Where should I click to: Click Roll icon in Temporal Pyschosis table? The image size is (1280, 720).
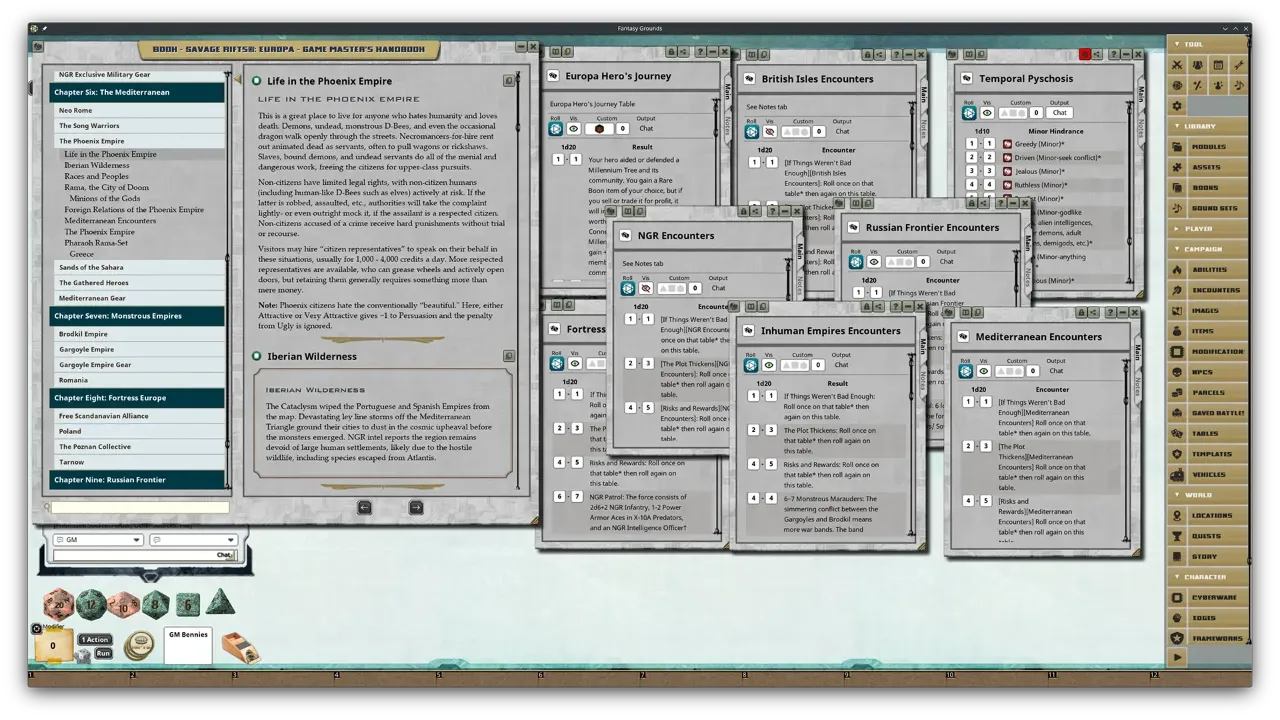pyautogui.click(x=968, y=113)
